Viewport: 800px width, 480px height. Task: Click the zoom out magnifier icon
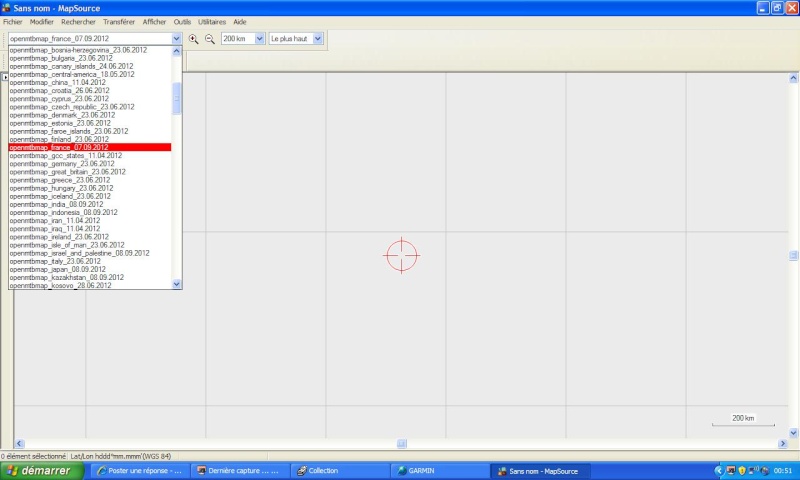pos(210,39)
